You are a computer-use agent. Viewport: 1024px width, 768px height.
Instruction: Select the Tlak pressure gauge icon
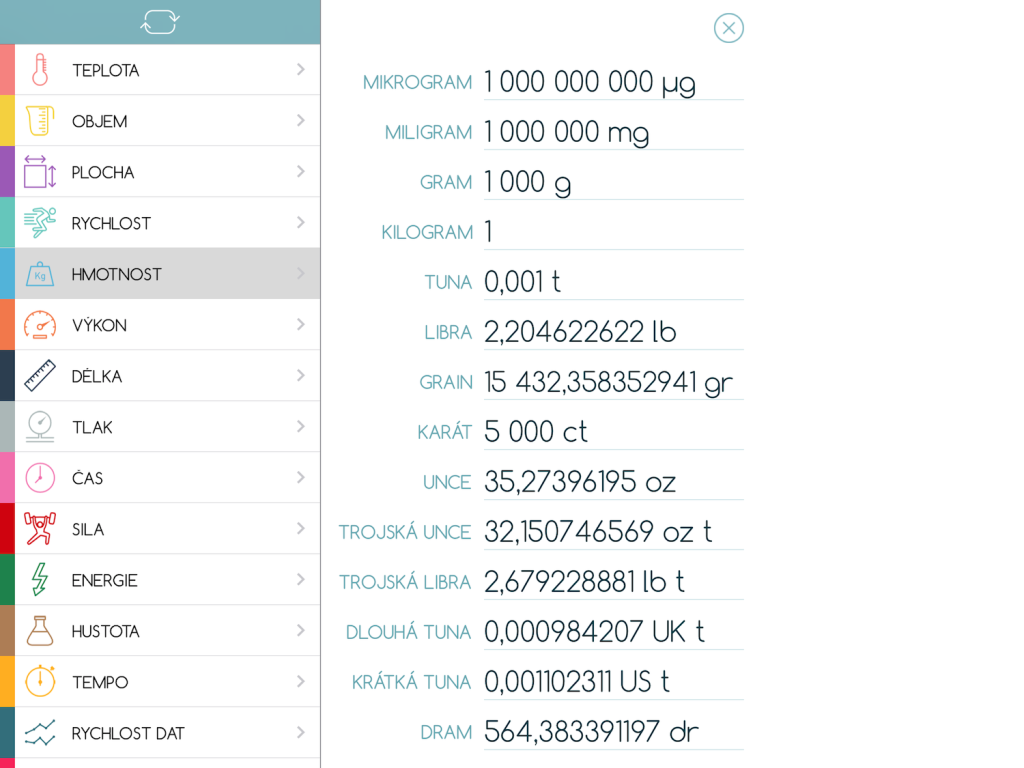click(40, 427)
